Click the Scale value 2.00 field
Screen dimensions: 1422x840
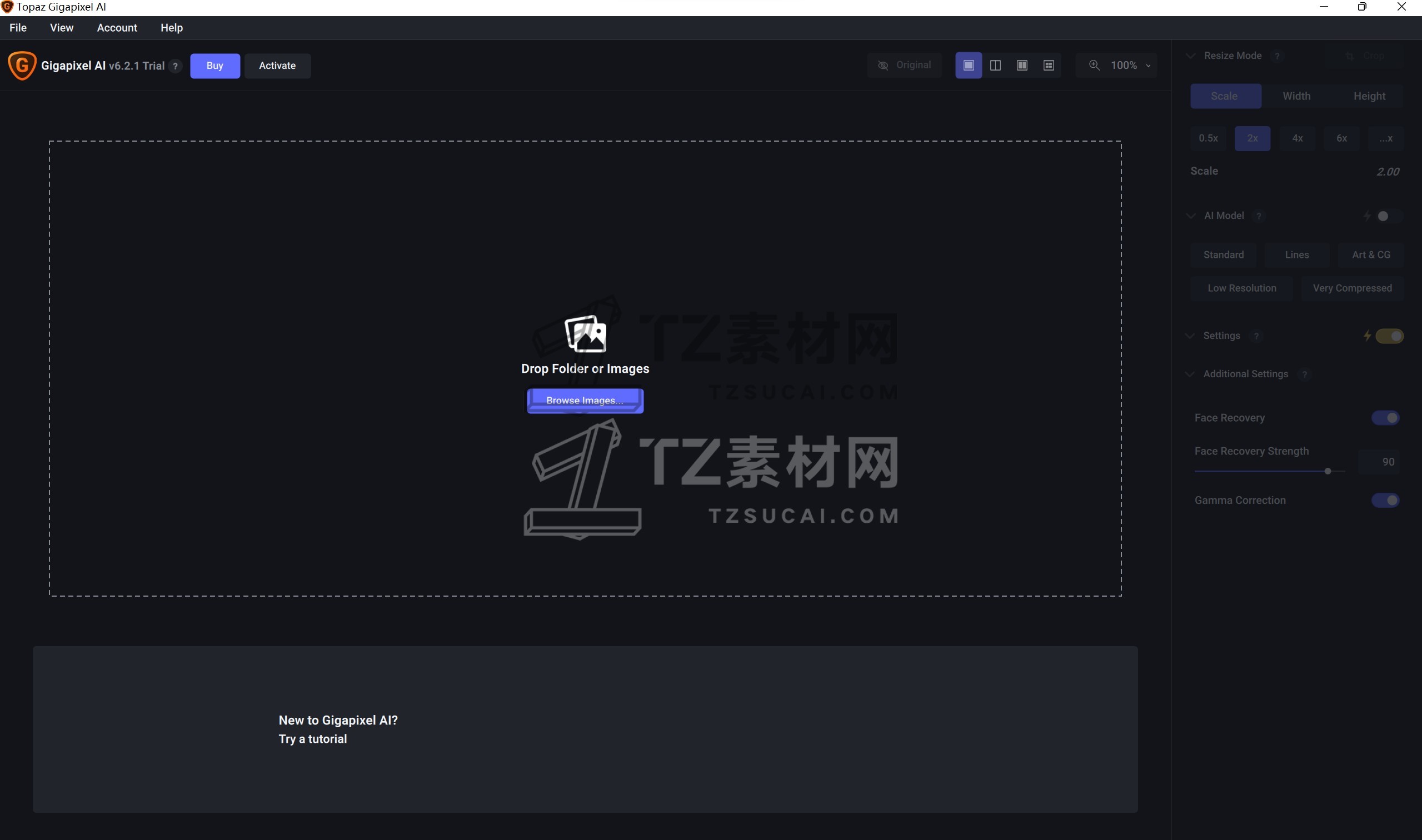pos(1388,172)
